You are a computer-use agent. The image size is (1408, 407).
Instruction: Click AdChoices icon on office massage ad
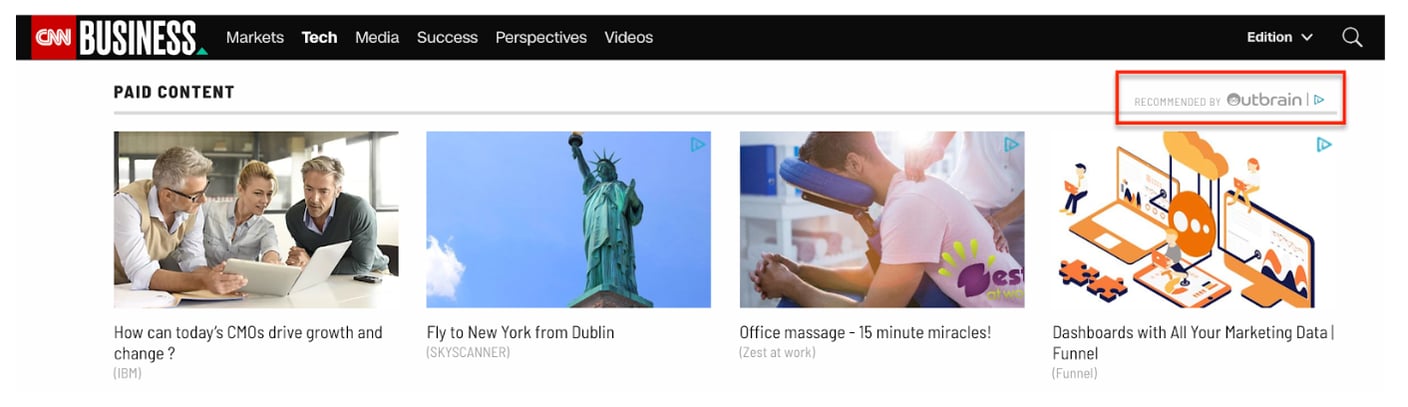pos(1011,145)
